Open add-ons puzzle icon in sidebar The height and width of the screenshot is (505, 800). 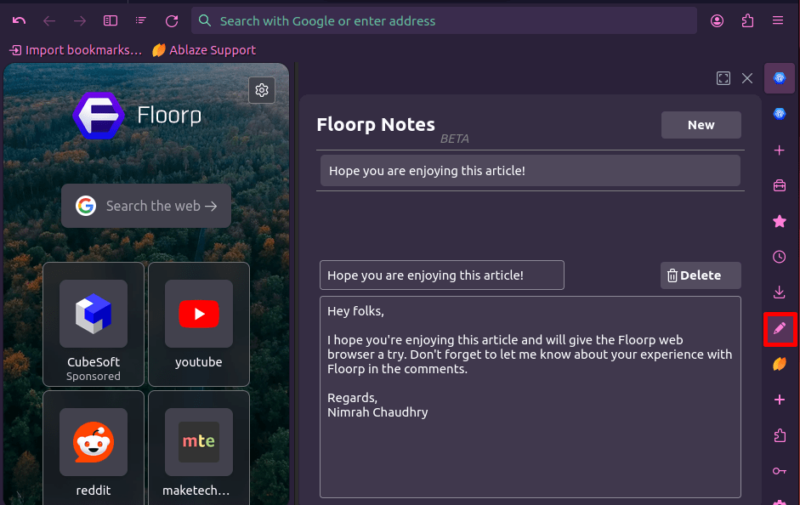779,435
